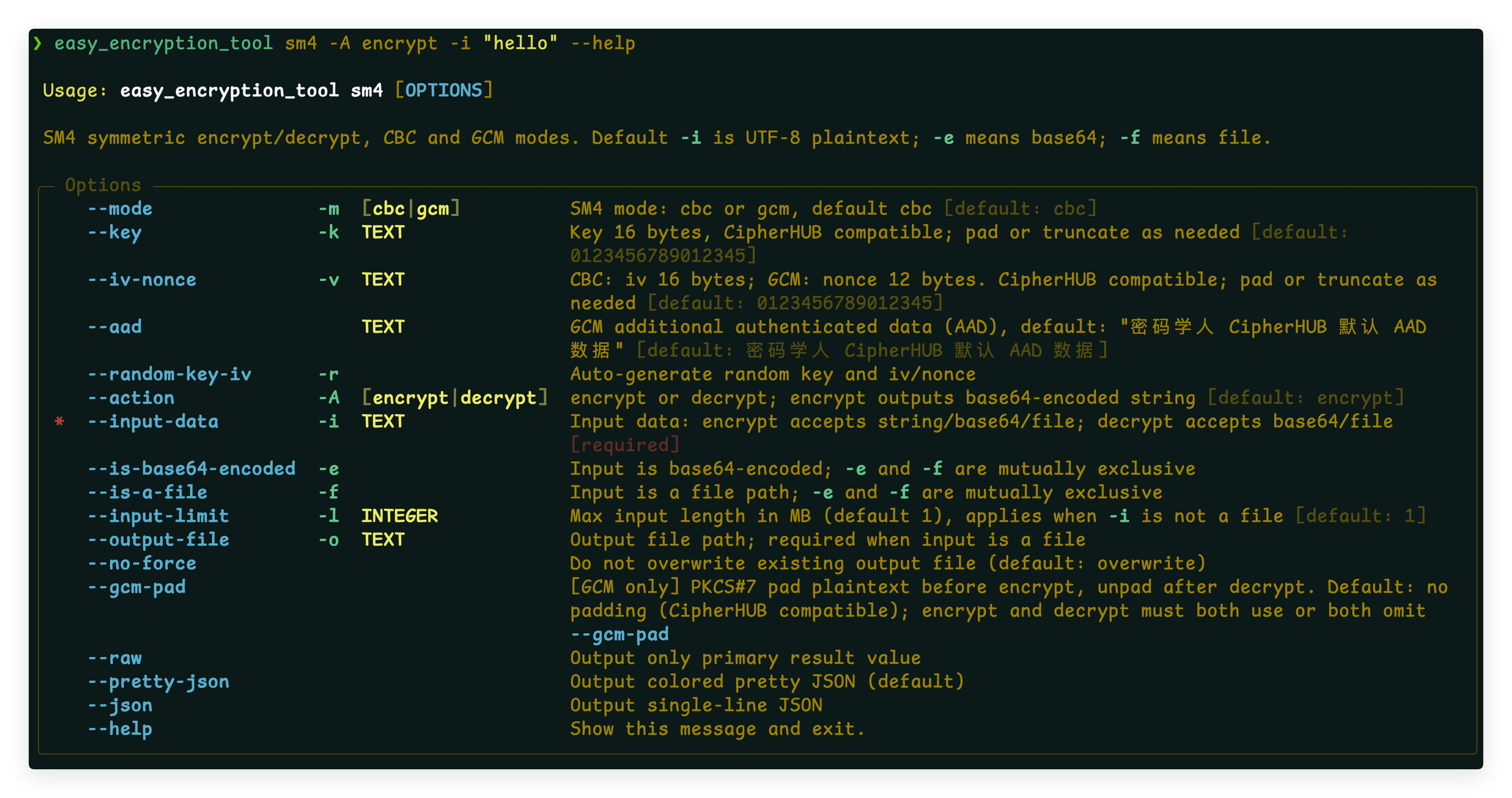
Task: Click the --key option name
Action: click(115, 232)
